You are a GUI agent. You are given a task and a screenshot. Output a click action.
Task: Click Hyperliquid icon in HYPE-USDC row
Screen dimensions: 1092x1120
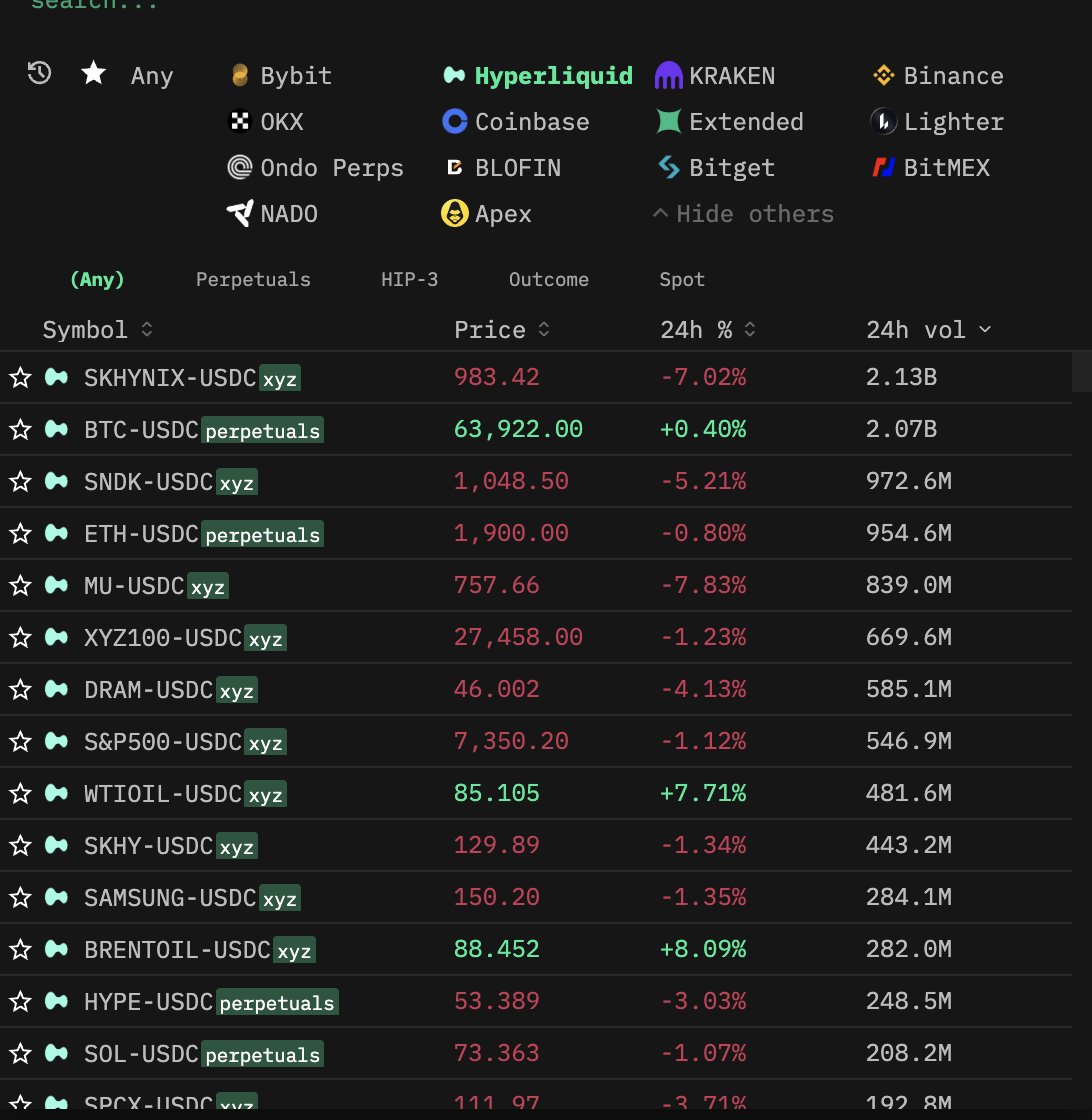tap(56, 1001)
